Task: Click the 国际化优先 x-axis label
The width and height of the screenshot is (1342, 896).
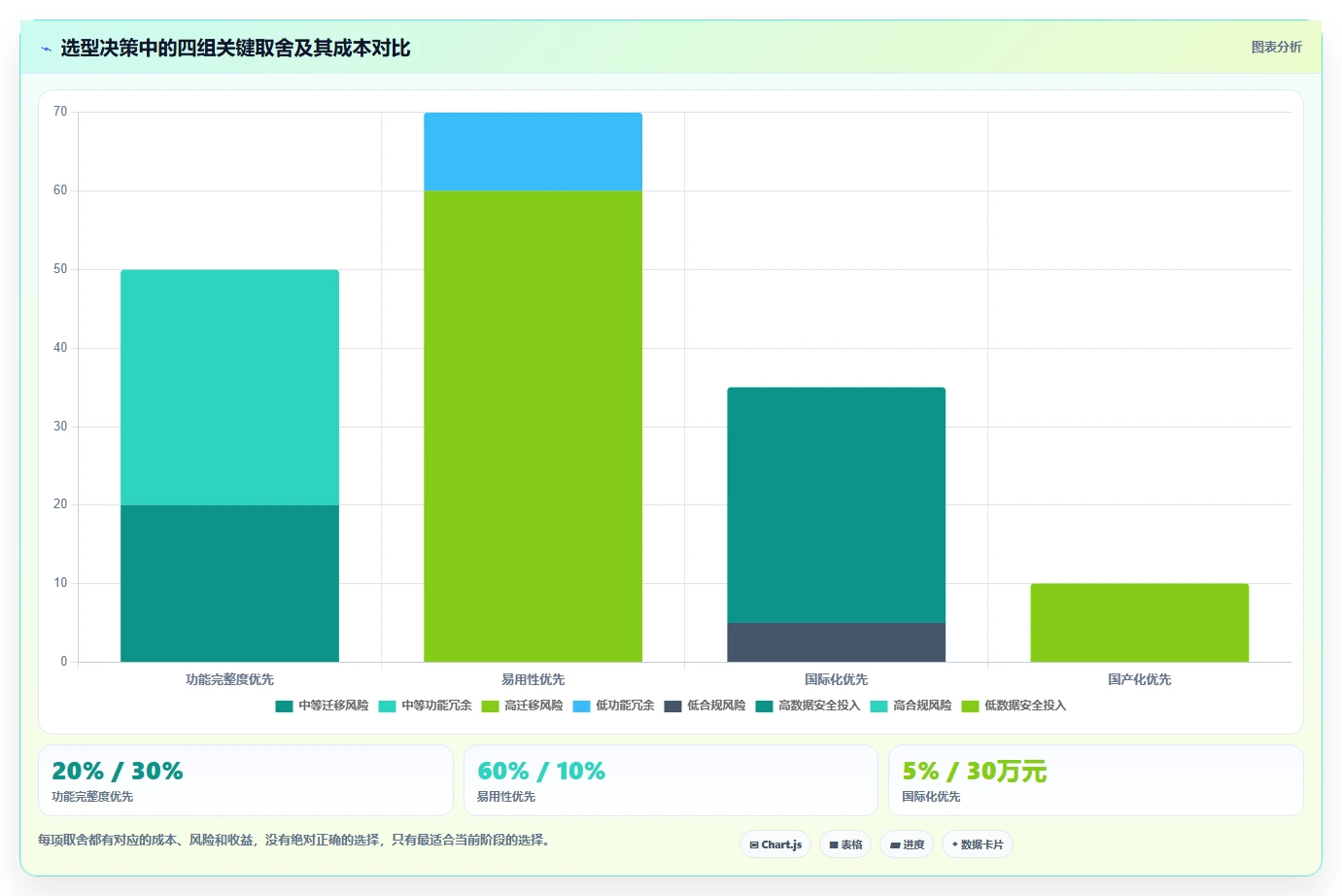Action: (836, 679)
